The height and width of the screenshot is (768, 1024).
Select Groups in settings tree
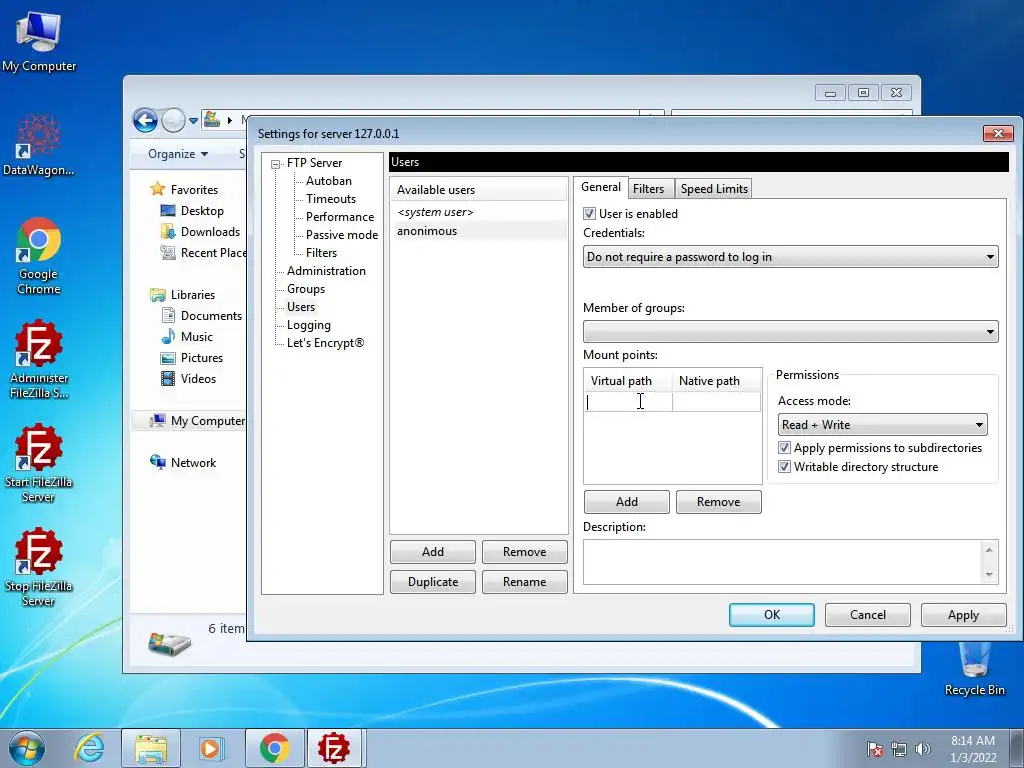[x=306, y=289]
